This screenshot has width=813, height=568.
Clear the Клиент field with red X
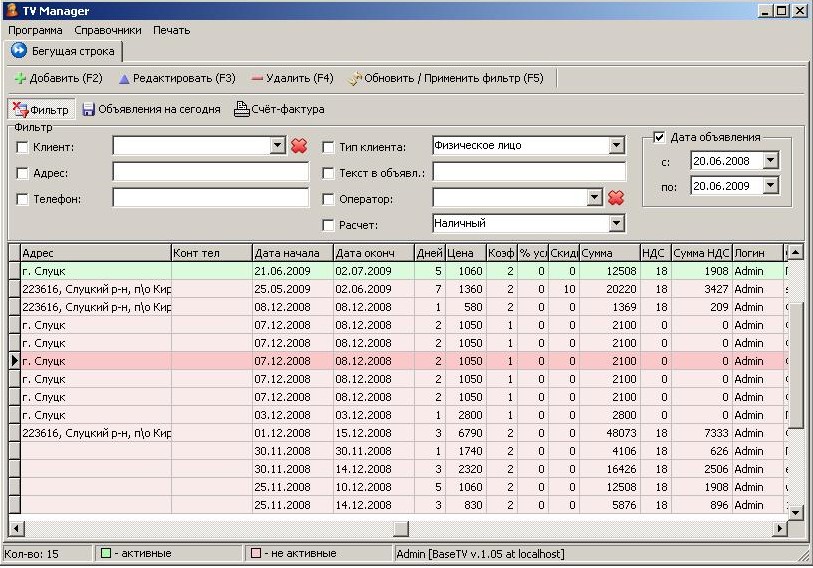coord(299,146)
